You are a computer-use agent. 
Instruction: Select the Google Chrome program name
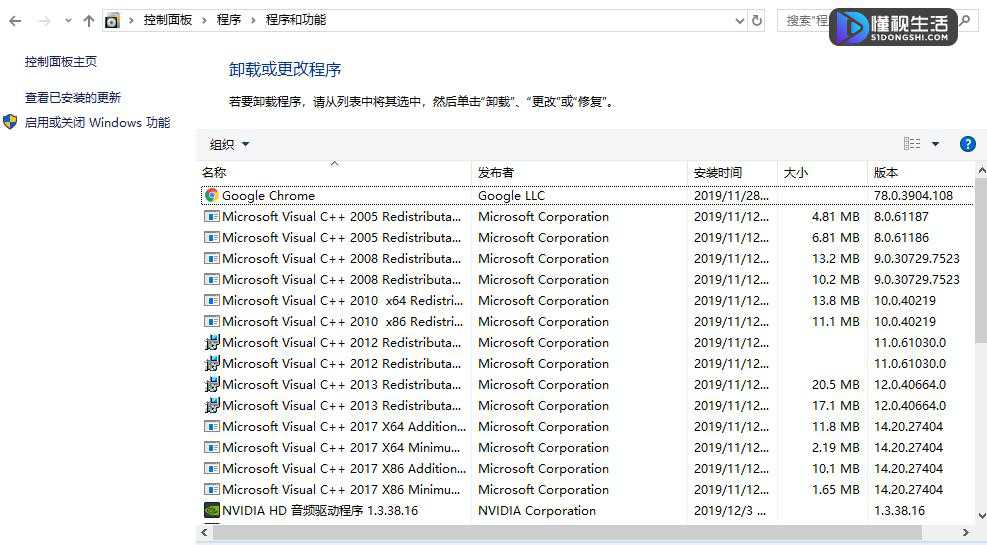[x=268, y=196]
